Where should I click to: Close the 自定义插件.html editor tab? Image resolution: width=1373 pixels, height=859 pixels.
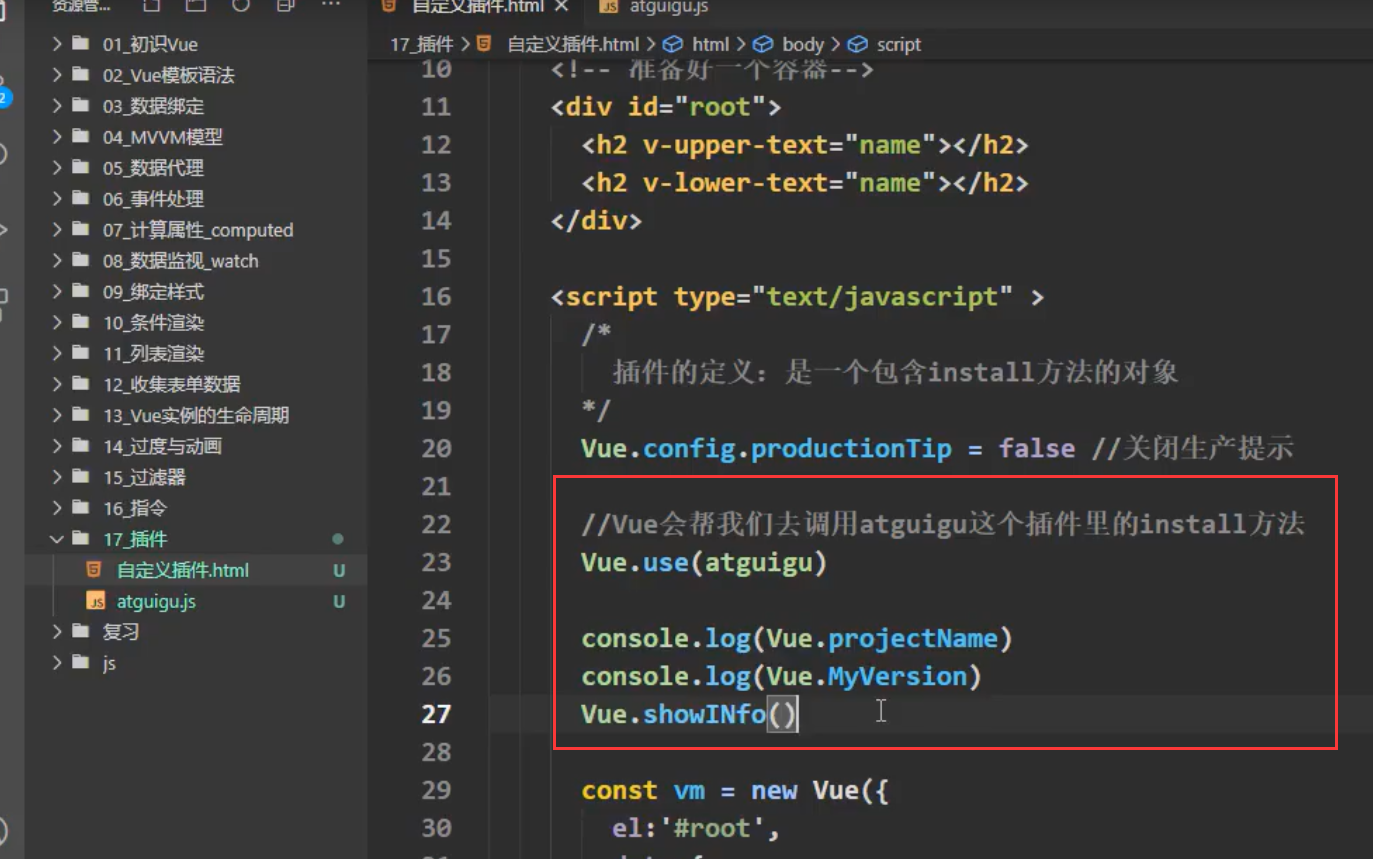pos(562,6)
